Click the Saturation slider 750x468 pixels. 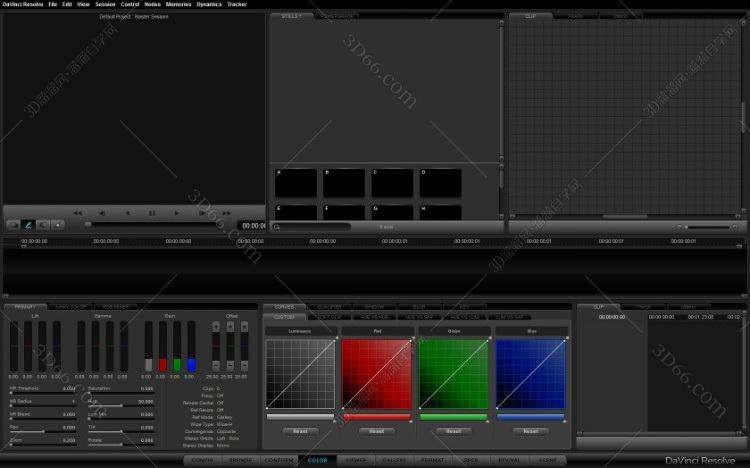click(x=121, y=393)
